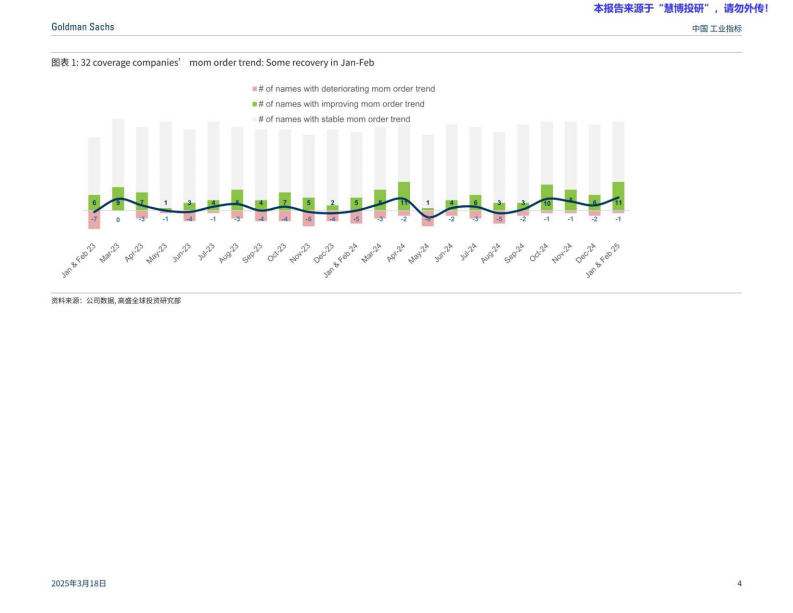Select the 'deteriorating mom order trend' legend label

click(x=346, y=89)
